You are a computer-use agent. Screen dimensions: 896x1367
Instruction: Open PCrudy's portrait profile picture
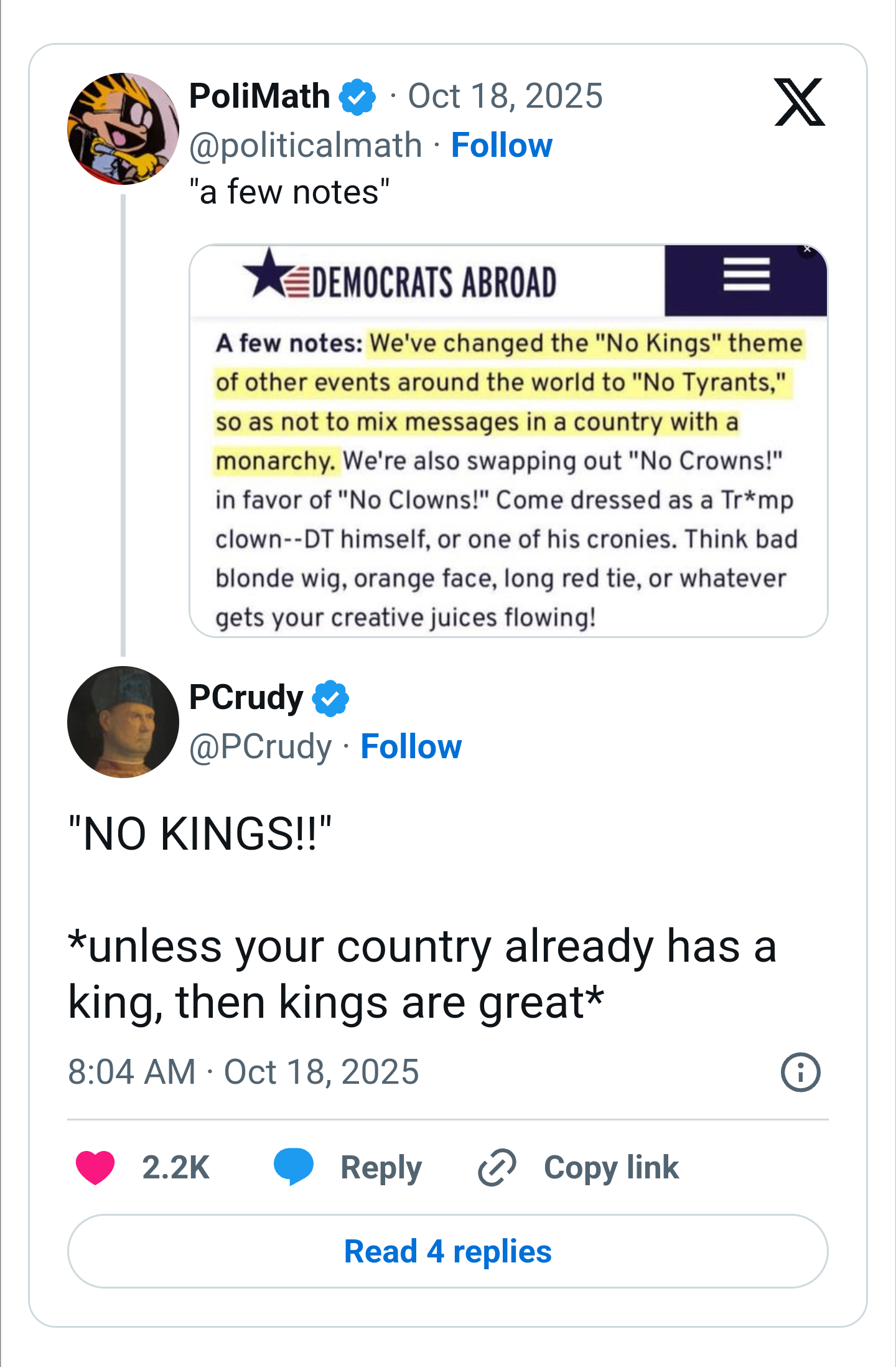[x=123, y=722]
